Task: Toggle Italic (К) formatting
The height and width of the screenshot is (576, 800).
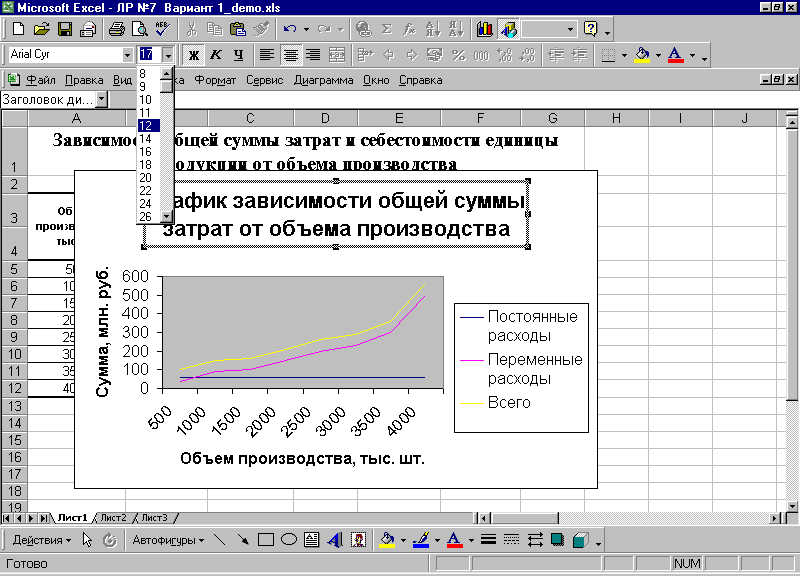Action: (x=216, y=55)
